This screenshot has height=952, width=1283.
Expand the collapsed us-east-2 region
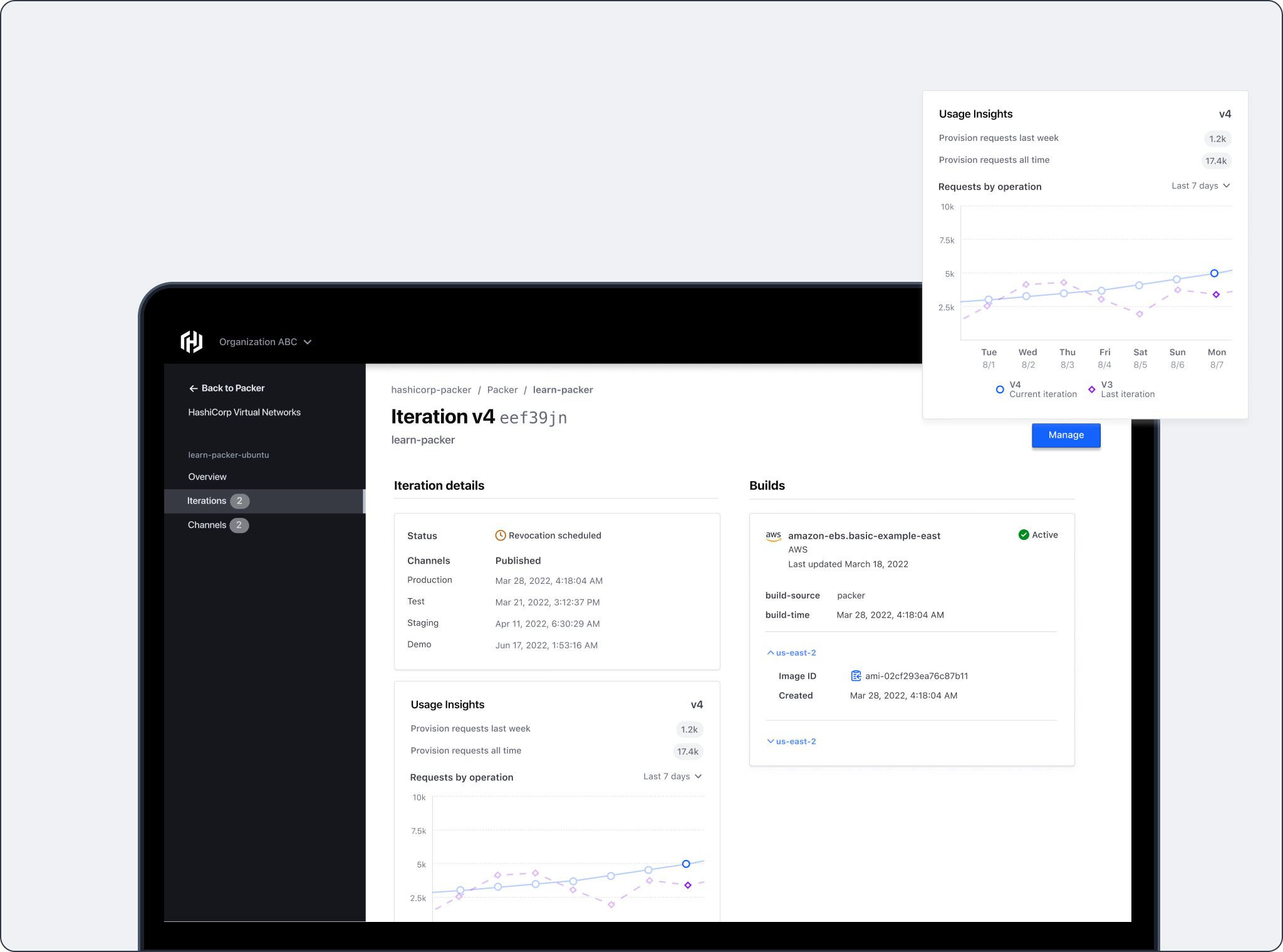791,742
